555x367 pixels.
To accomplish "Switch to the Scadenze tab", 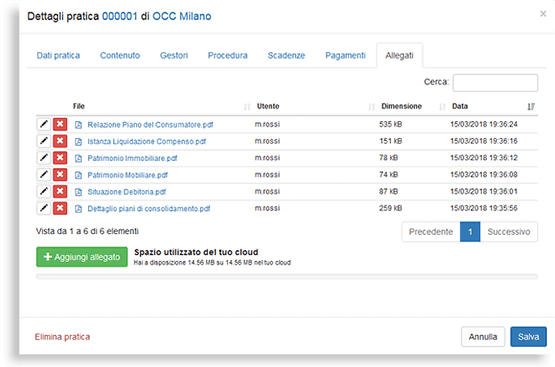I will 286,56.
